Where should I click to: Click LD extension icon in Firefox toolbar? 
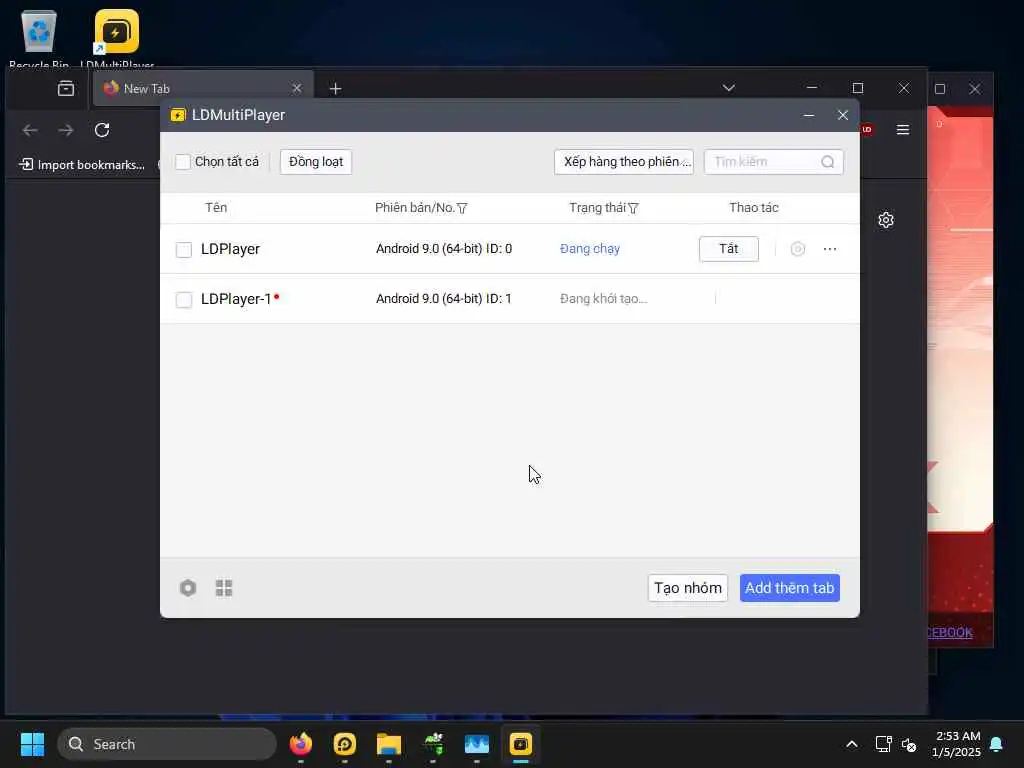click(x=867, y=129)
